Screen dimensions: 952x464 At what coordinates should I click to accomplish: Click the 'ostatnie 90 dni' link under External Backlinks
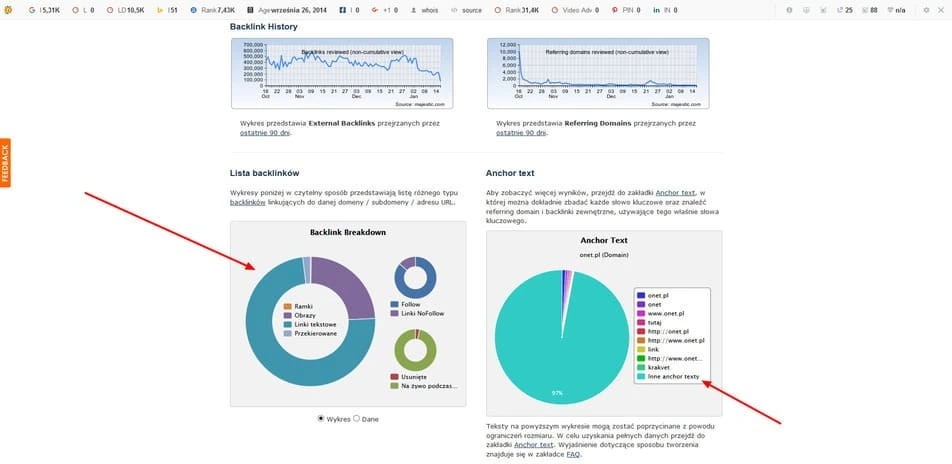266,132
